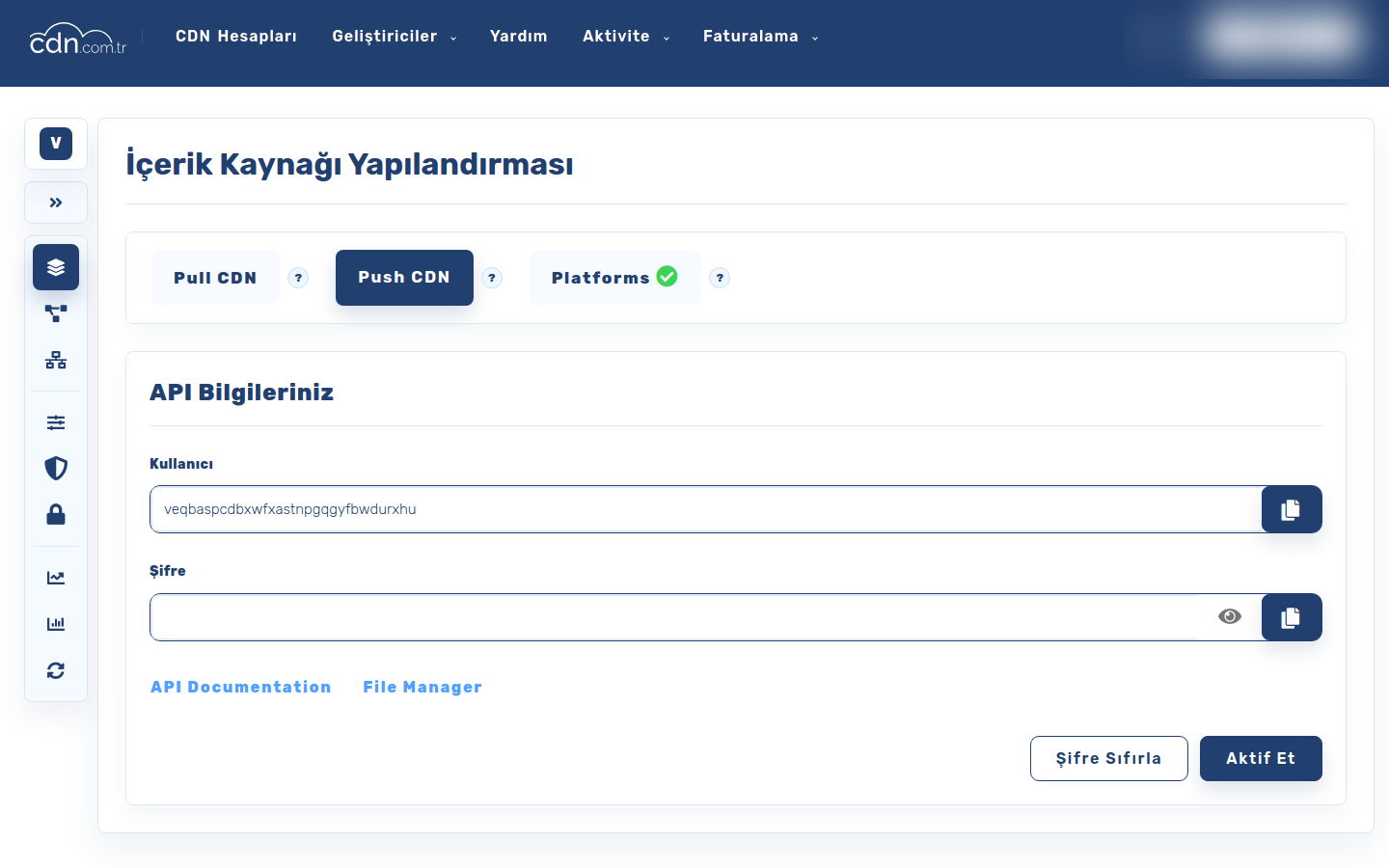Copy the Şifre password value

1292,617
